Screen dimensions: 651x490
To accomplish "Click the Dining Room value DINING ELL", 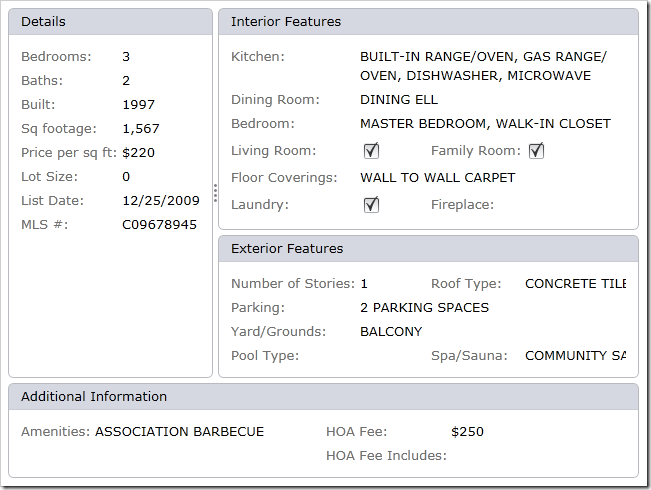I will (x=399, y=100).
